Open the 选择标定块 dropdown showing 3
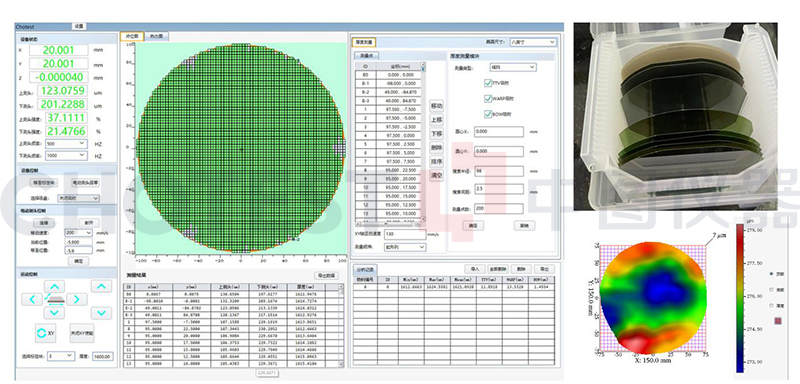 click(61, 356)
